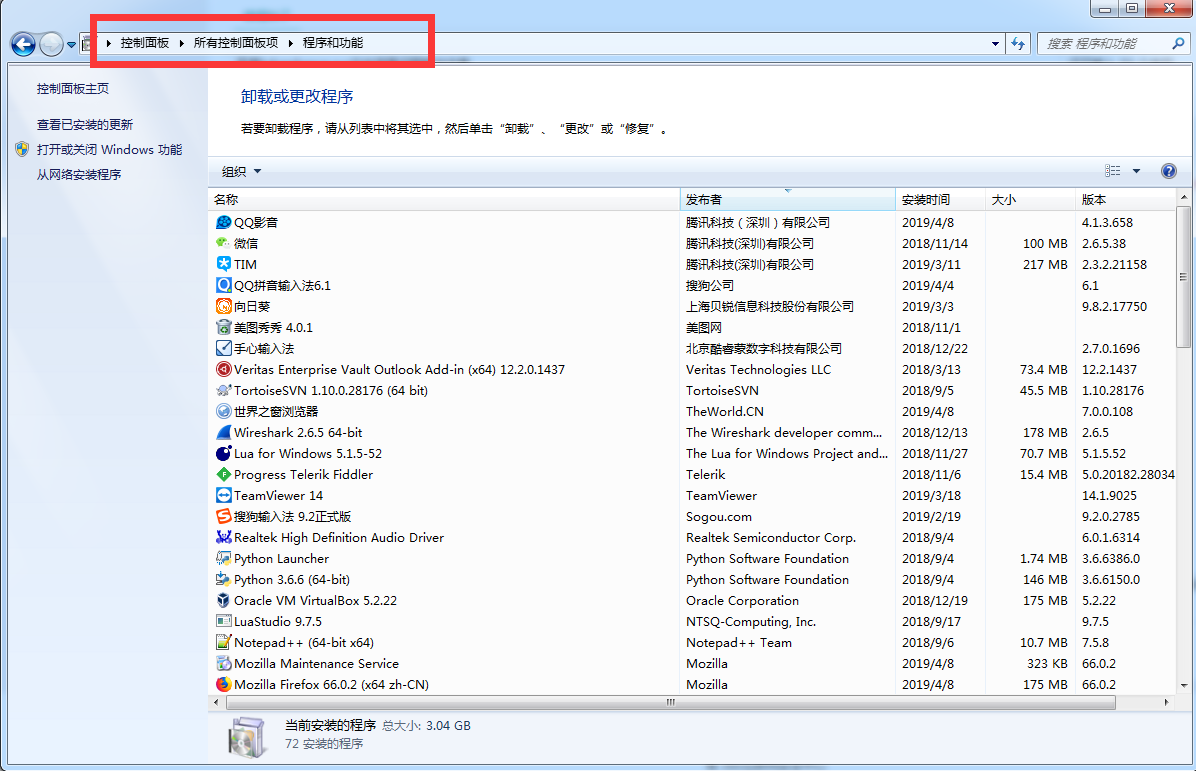The image size is (1196, 771).
Task: Go to 所有控制面板项 in breadcrumb
Action: [x=236, y=43]
